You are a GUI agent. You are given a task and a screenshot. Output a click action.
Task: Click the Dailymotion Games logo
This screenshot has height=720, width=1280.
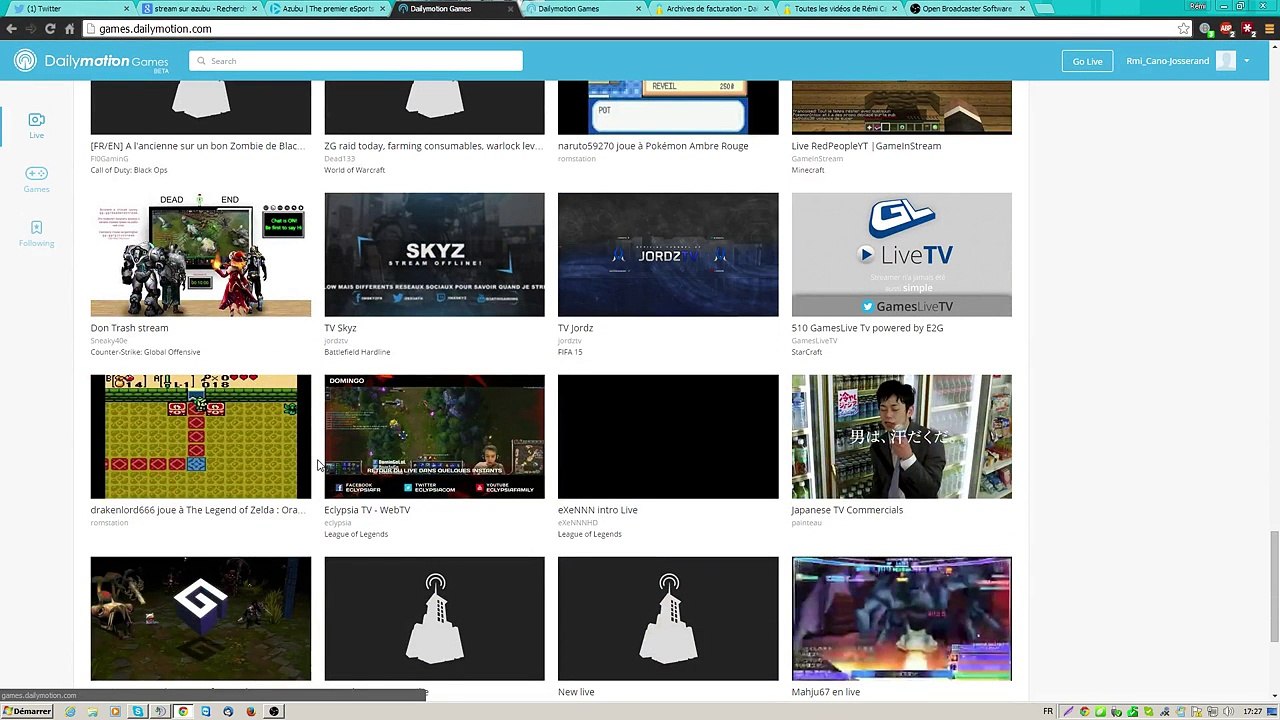coord(91,62)
